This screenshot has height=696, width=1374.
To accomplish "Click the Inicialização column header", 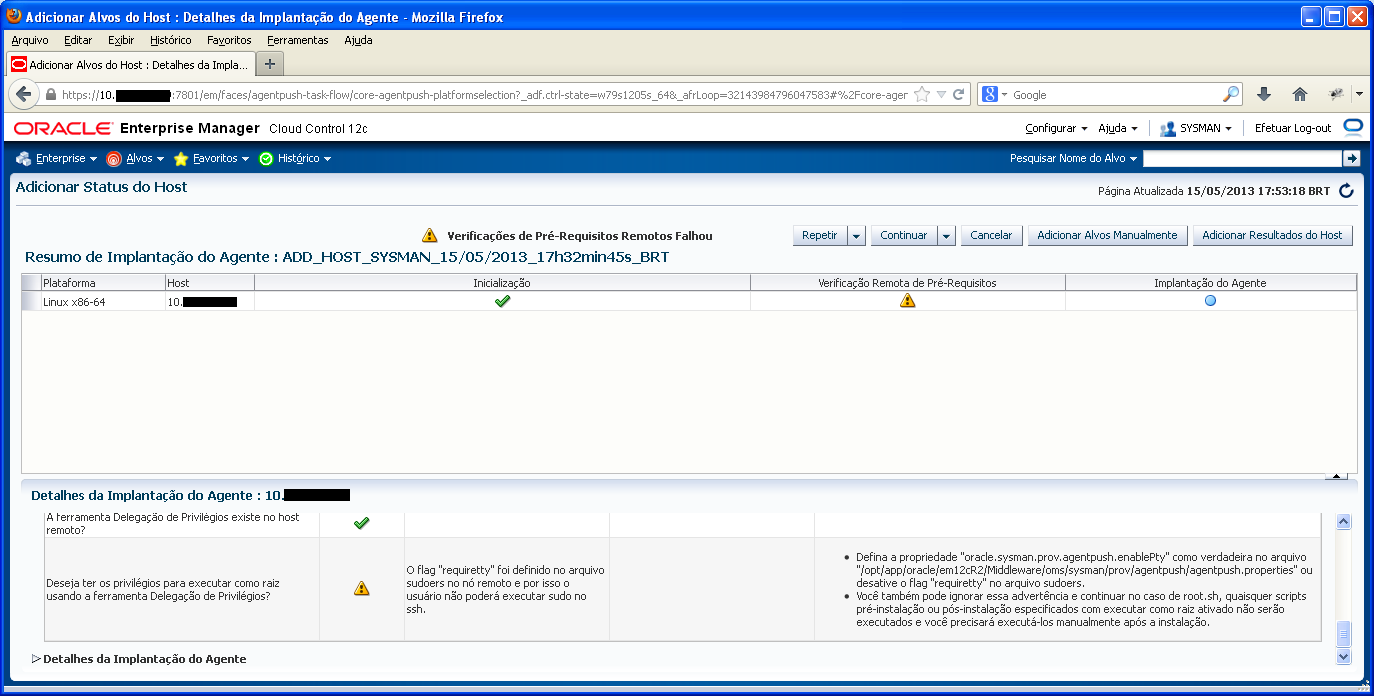I will (502, 283).
